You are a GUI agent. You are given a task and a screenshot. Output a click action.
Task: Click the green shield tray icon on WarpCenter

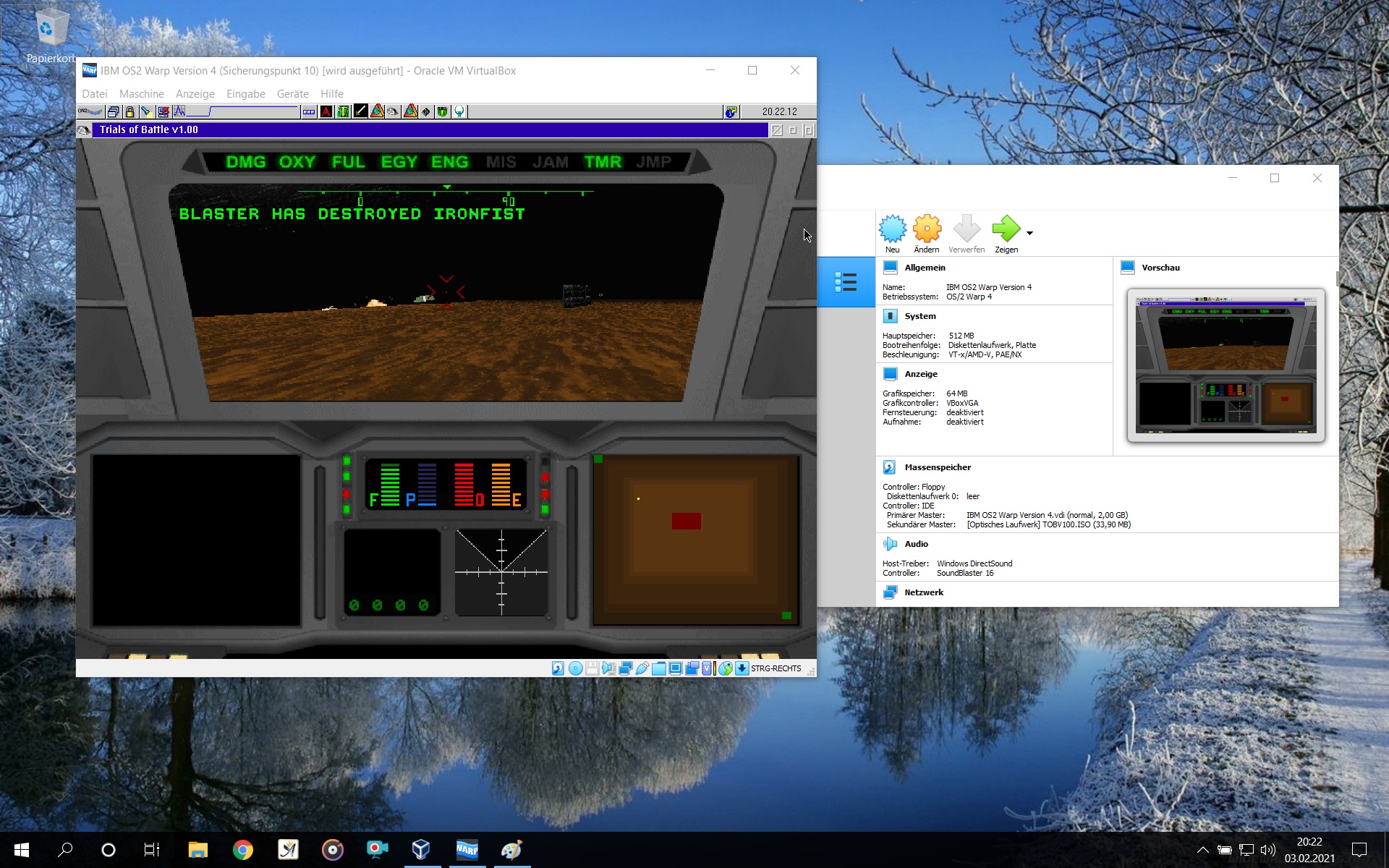coord(442,111)
